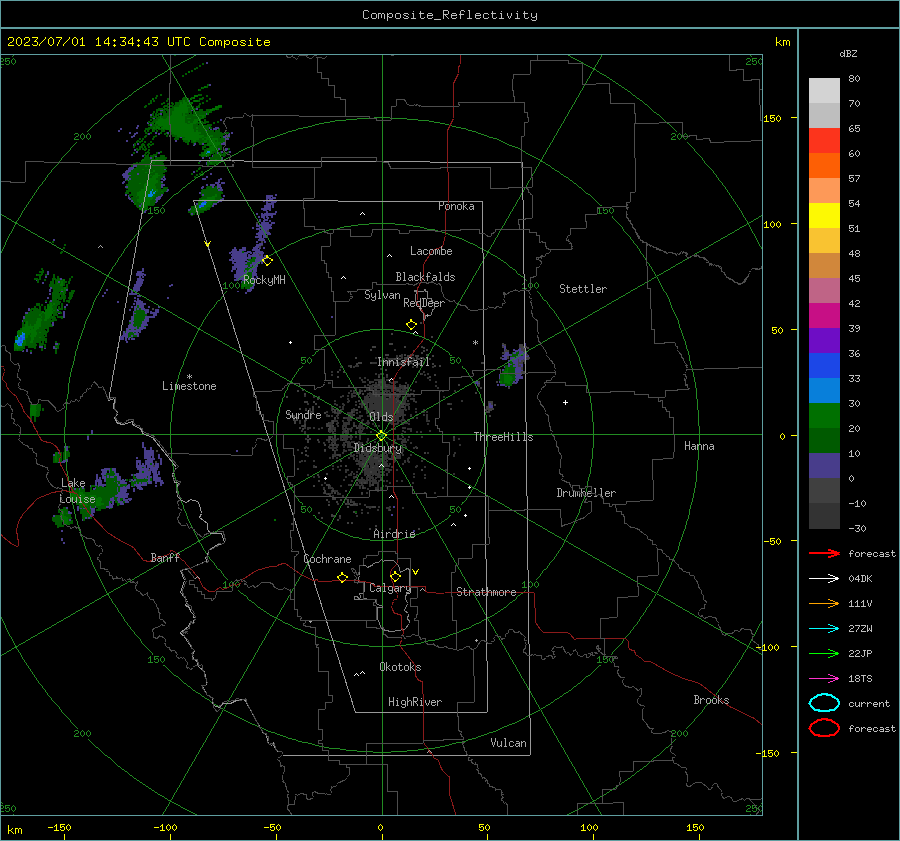Click the ThreeHills label

[503, 437]
